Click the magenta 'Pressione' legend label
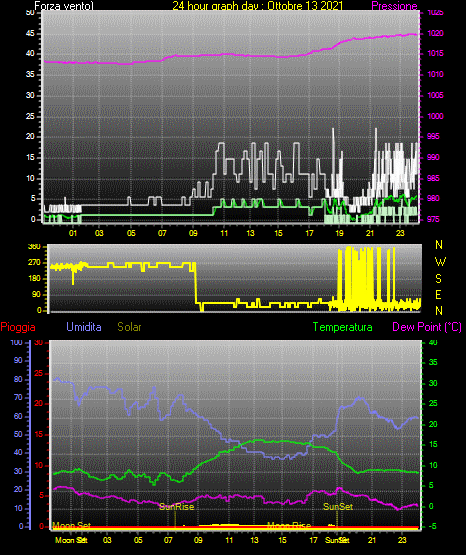 (x=394, y=6)
